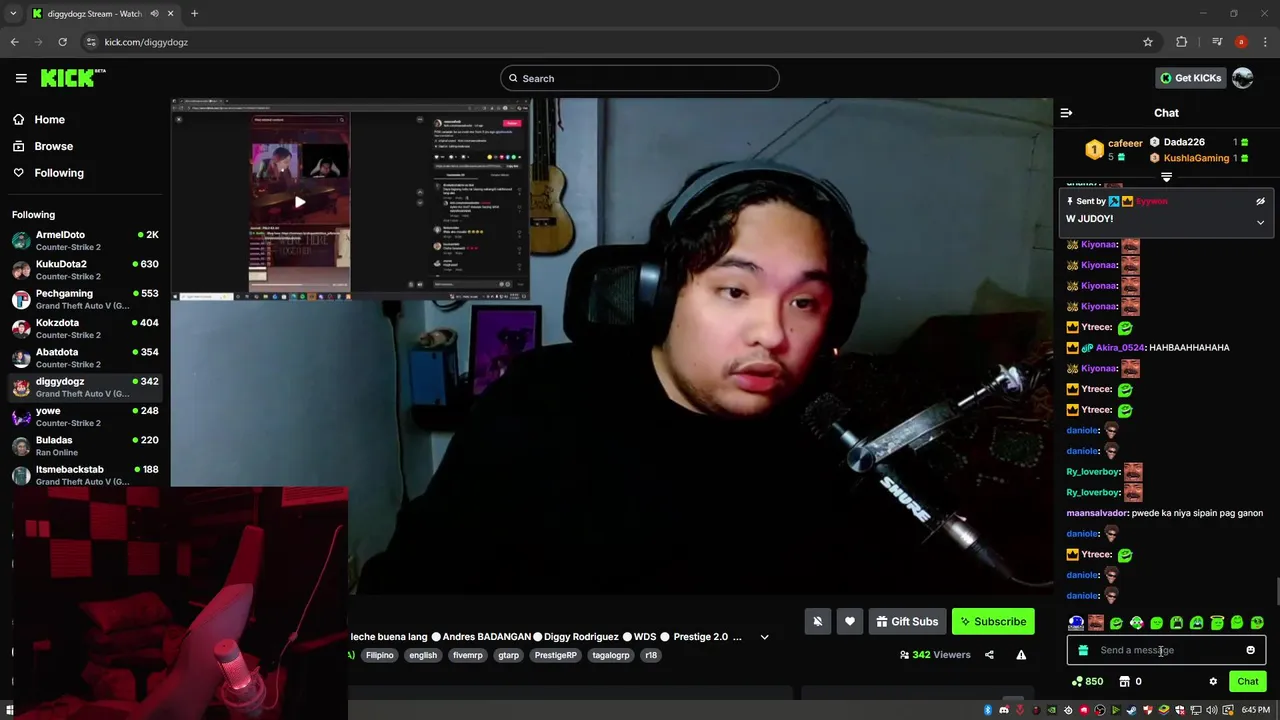Viewport: 1280px width, 720px height.
Task: Click the KICK logo
Action: click(72, 78)
